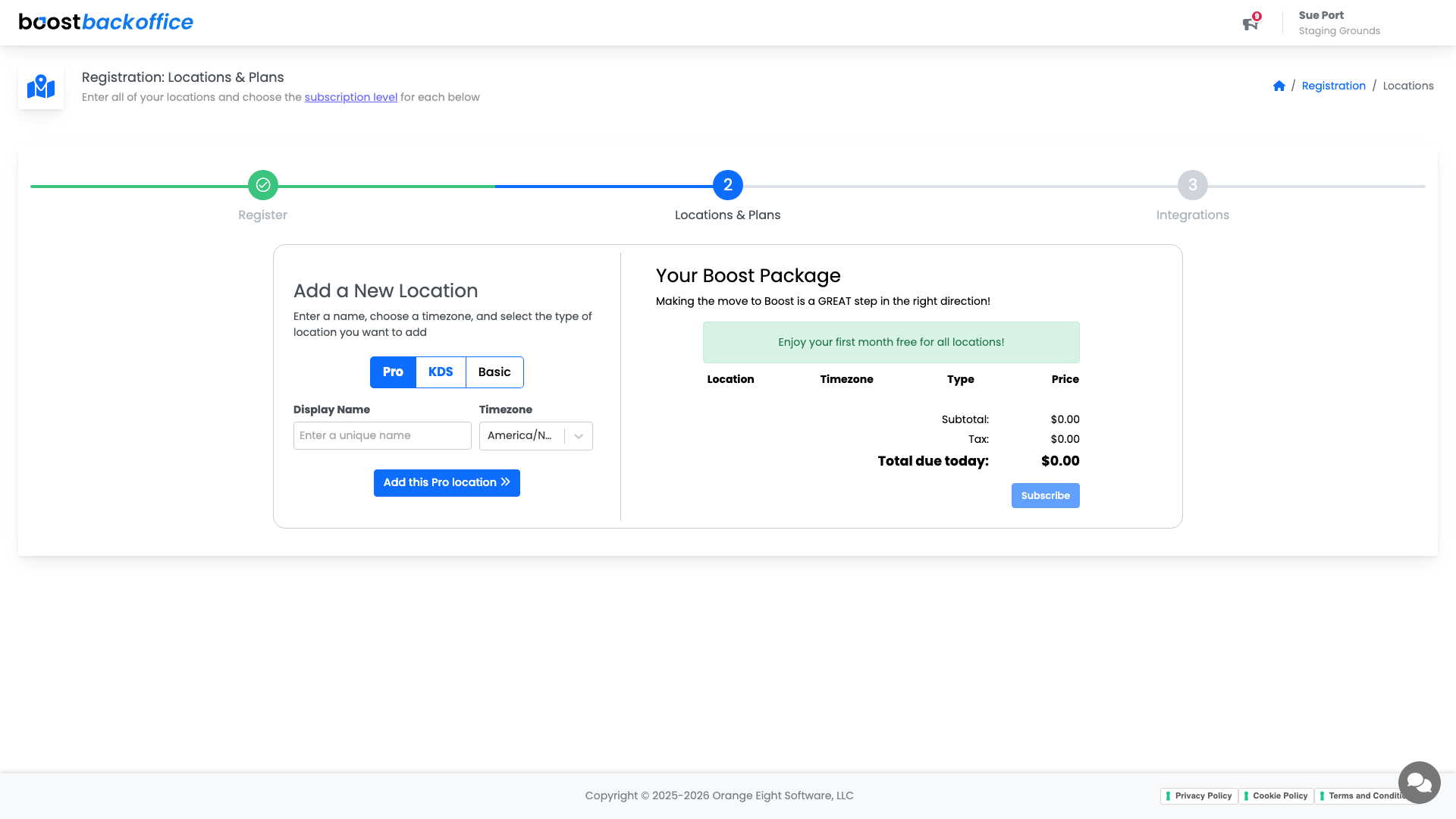Open the announcements megaphone icon

point(1250,24)
